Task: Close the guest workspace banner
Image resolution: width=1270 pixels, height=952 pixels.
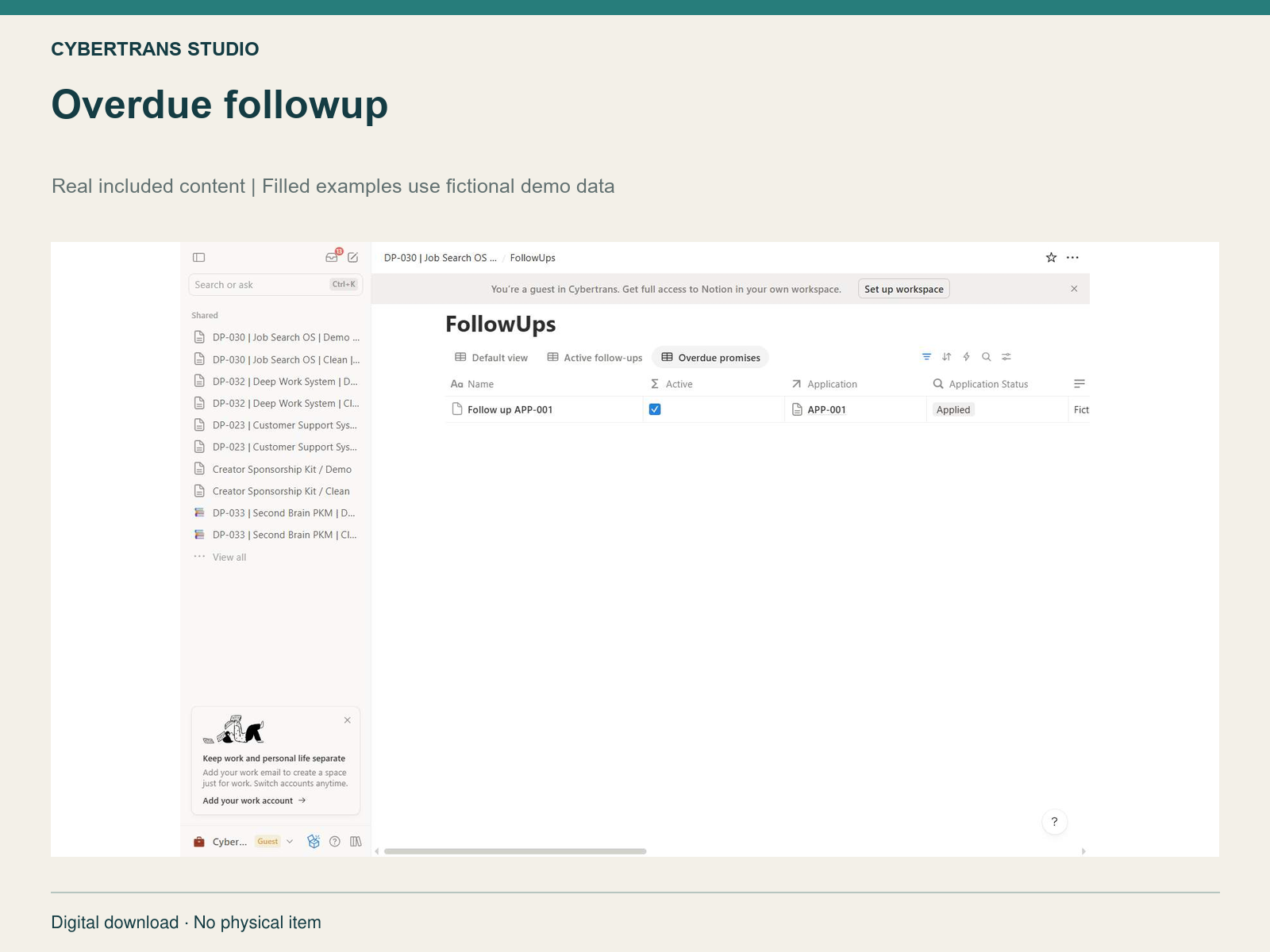Action: point(1074,289)
